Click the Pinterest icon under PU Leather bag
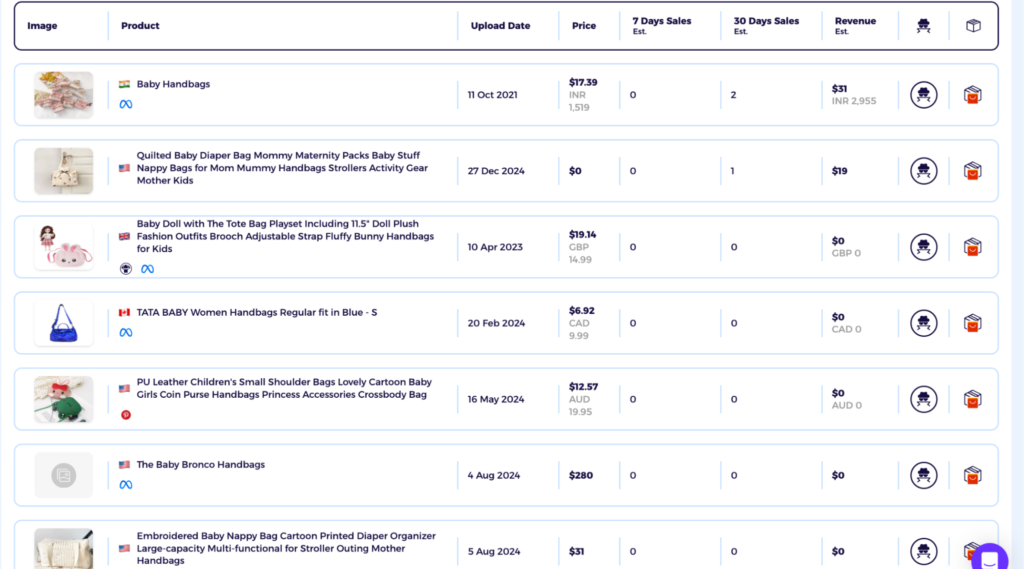Viewport: 1024px width, 569px height. [x=126, y=415]
